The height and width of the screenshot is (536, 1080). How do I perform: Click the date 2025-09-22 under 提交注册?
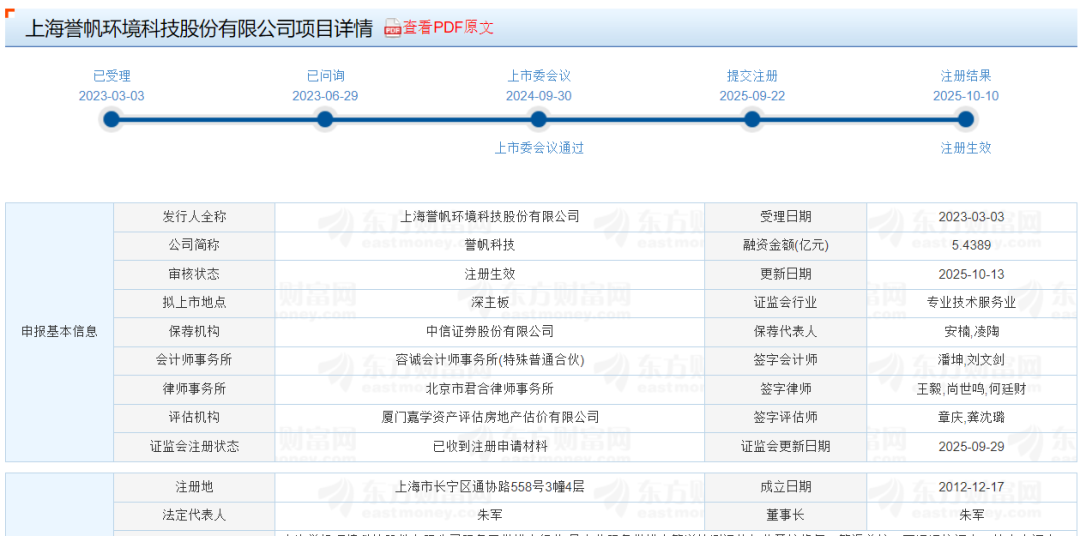coord(752,96)
